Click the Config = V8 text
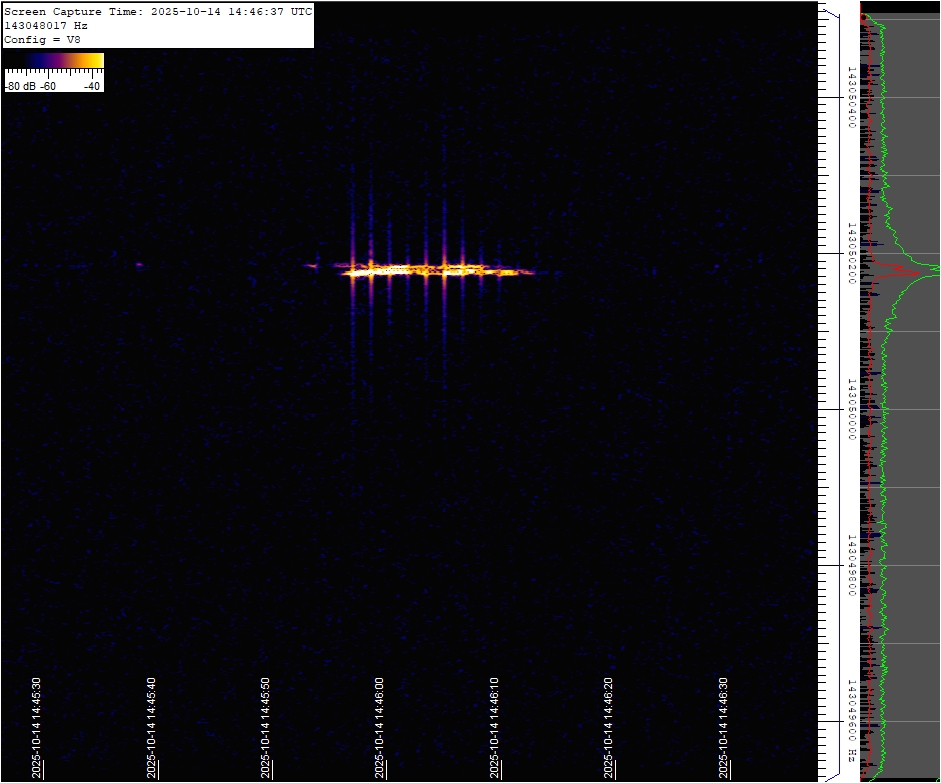The image size is (941, 783). point(43,40)
